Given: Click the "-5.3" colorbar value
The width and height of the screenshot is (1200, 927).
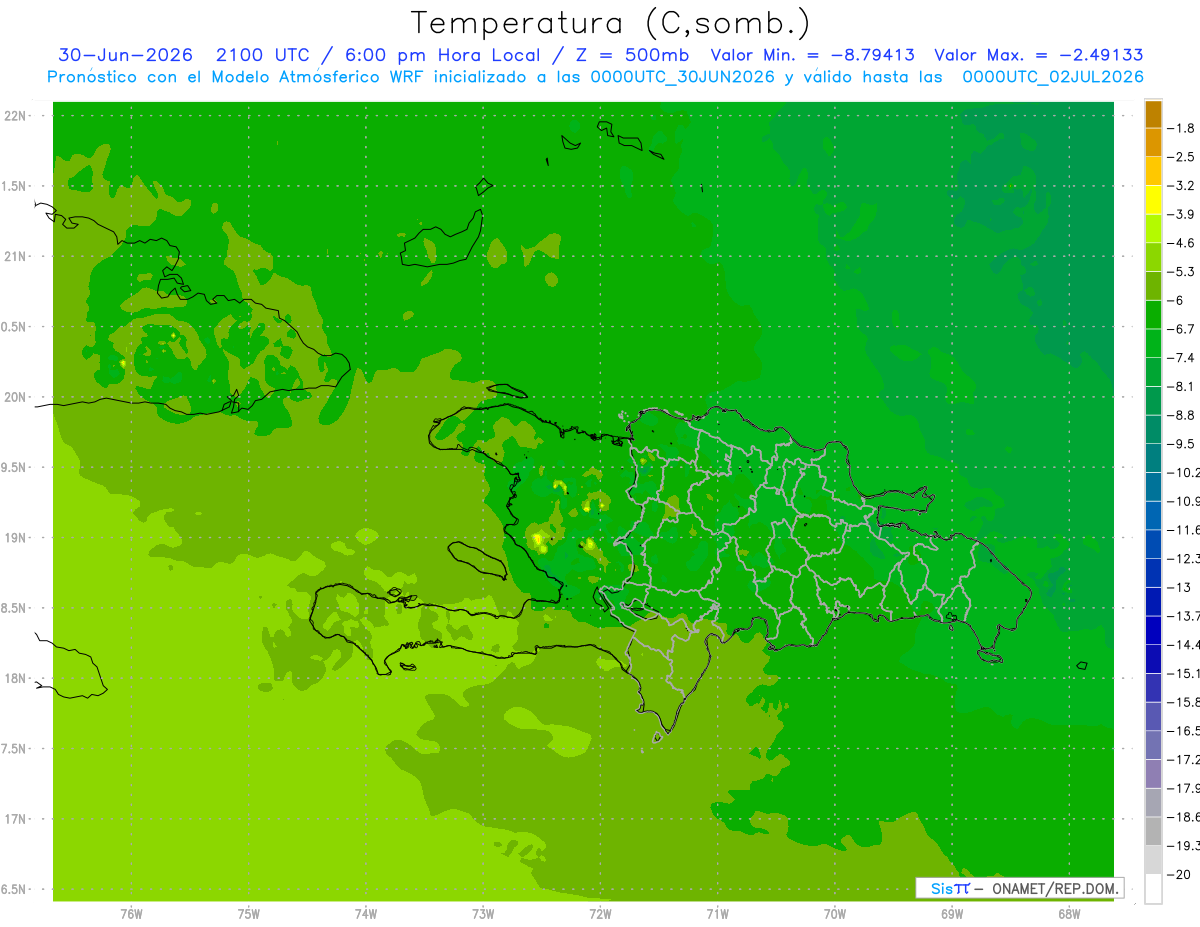Looking at the screenshot, I should pos(1181,272).
